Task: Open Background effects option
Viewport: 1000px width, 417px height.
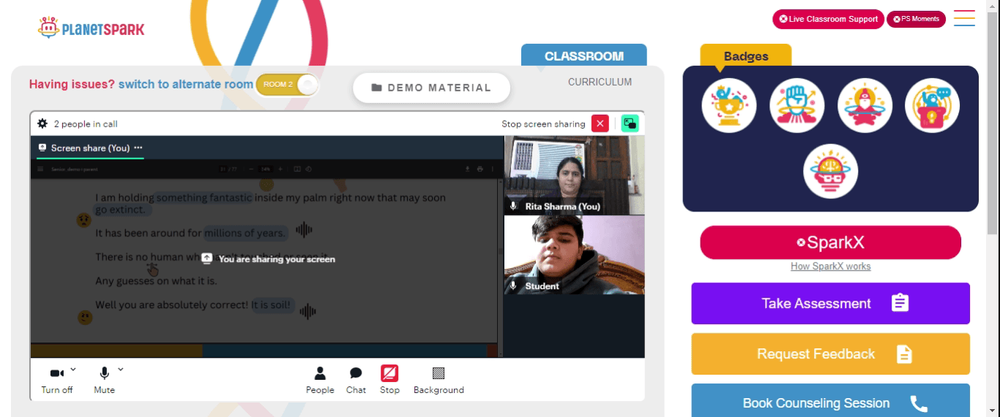Action: pyautogui.click(x=439, y=380)
